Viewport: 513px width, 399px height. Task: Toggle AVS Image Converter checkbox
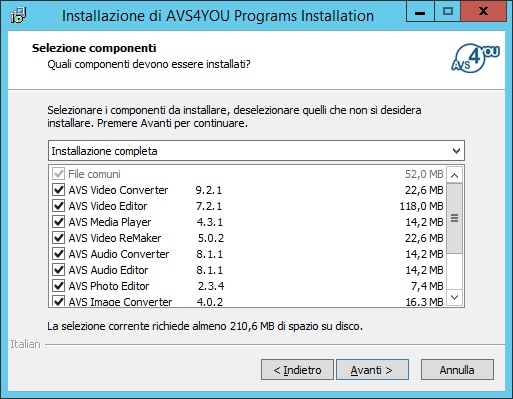click(x=59, y=301)
